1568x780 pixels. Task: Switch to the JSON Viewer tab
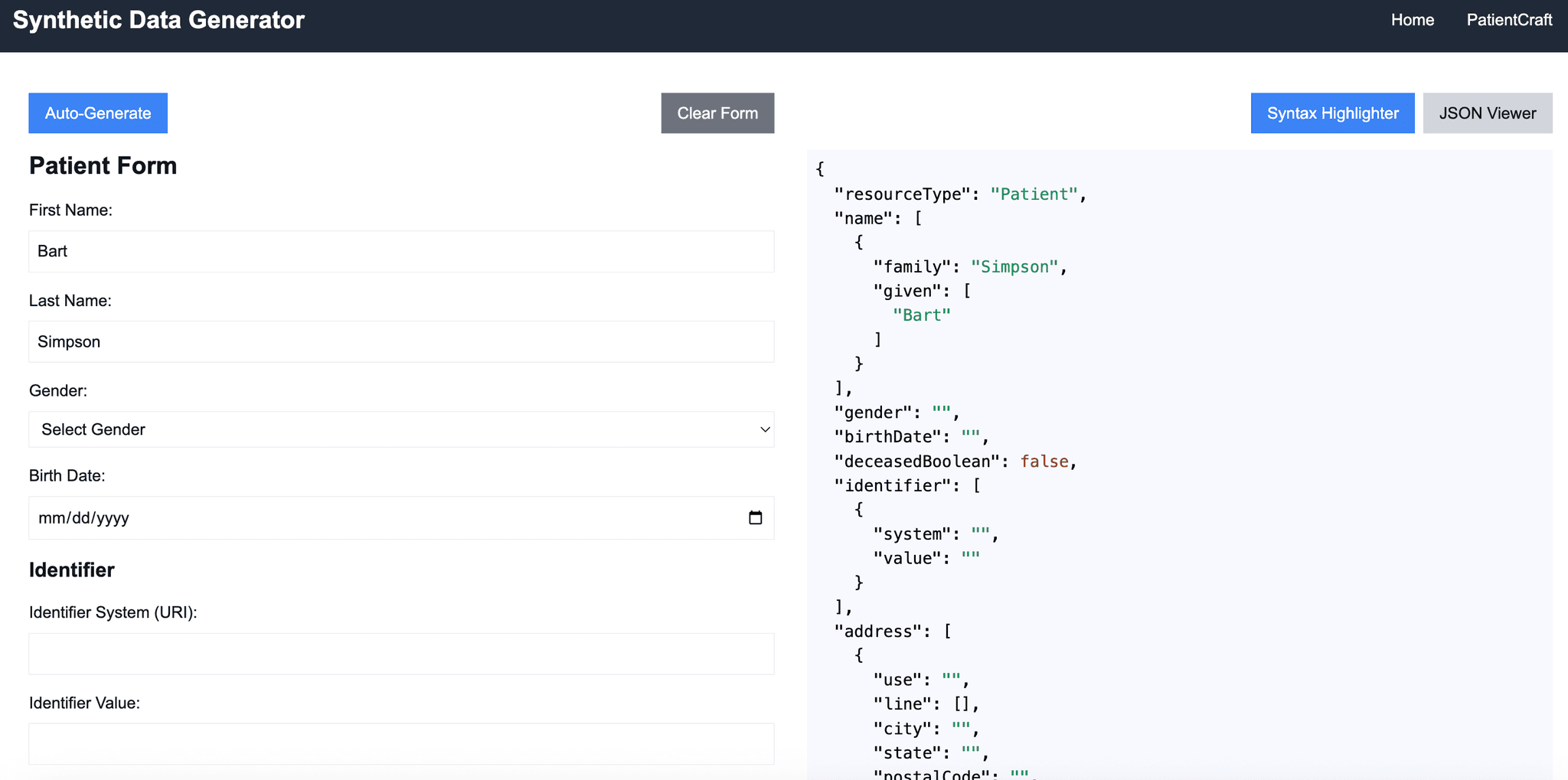(x=1487, y=113)
